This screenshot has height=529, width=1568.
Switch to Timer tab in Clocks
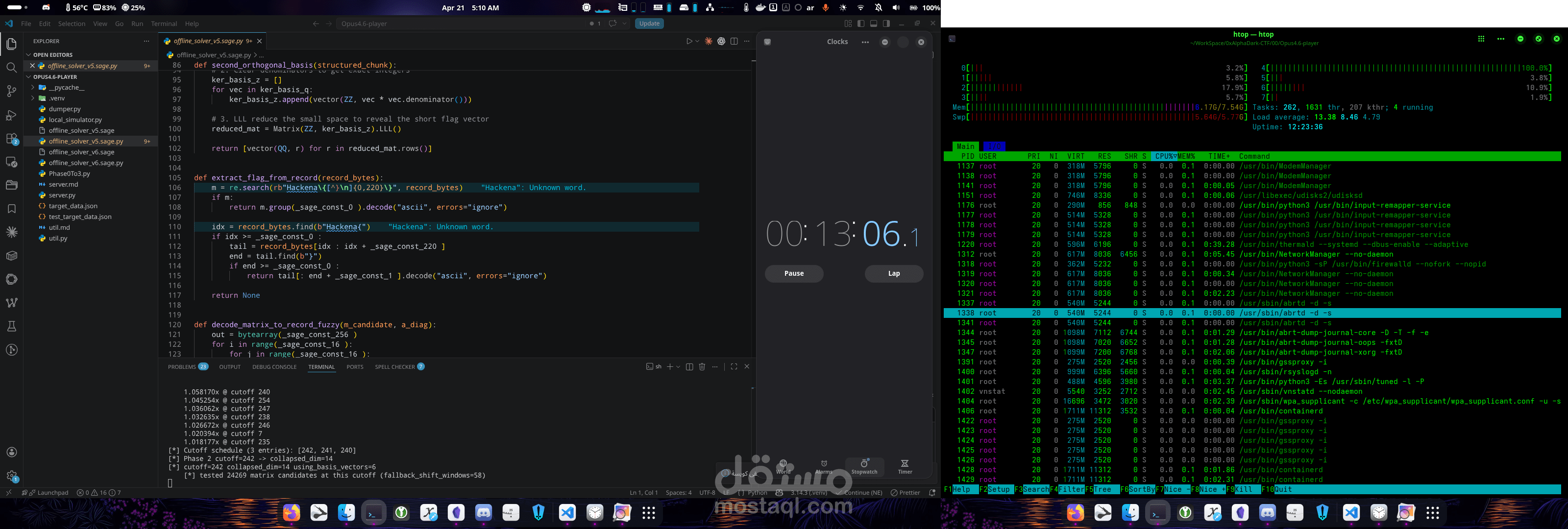point(905,467)
